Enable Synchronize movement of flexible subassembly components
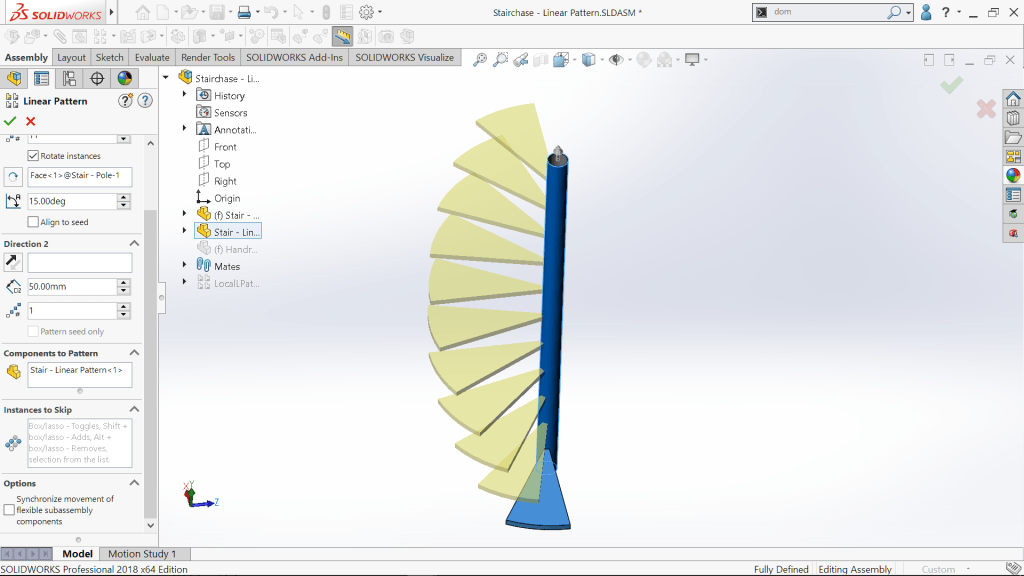 click(9, 510)
